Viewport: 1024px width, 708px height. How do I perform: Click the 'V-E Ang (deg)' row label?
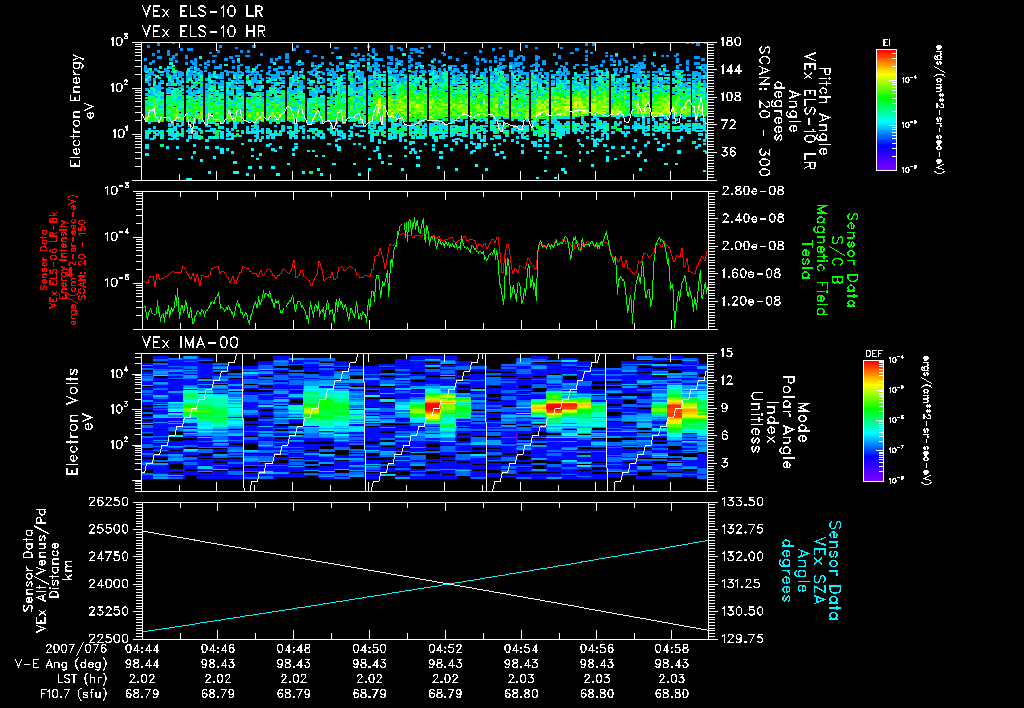60,664
